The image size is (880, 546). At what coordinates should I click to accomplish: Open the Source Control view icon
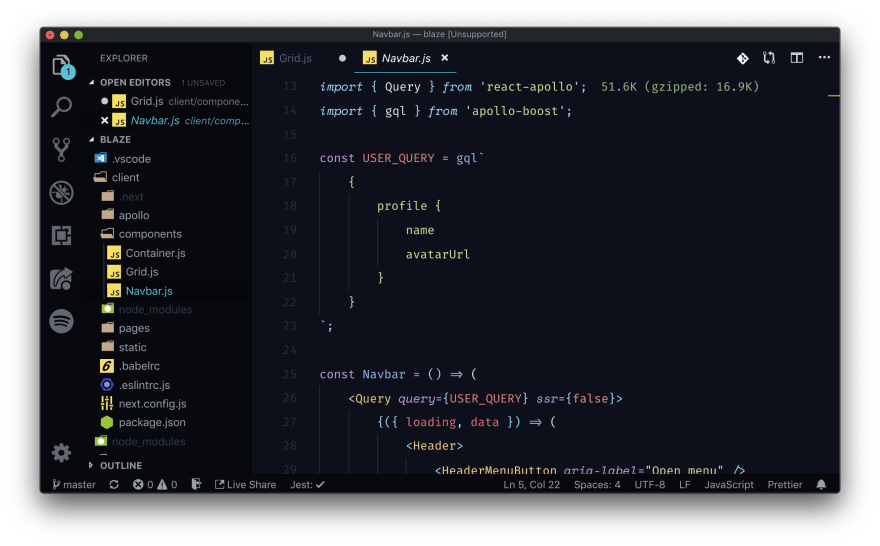pos(61,149)
